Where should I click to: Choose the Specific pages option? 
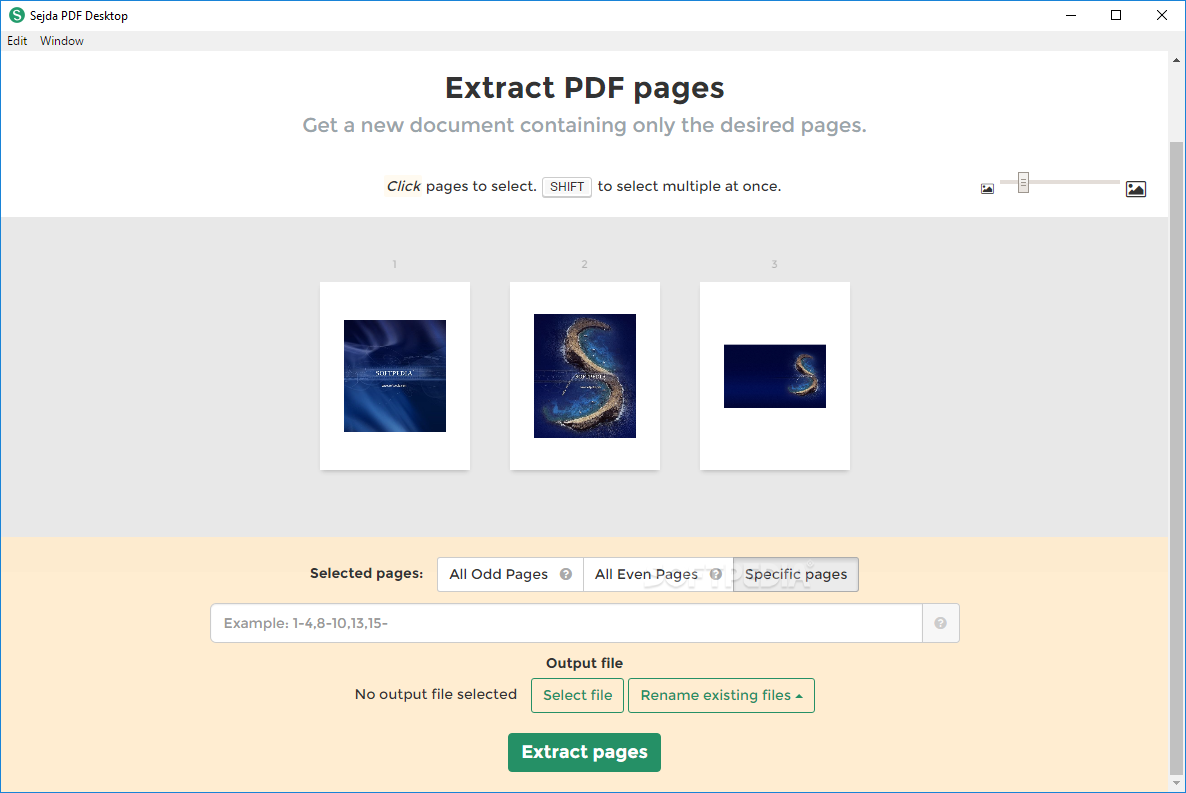point(796,574)
